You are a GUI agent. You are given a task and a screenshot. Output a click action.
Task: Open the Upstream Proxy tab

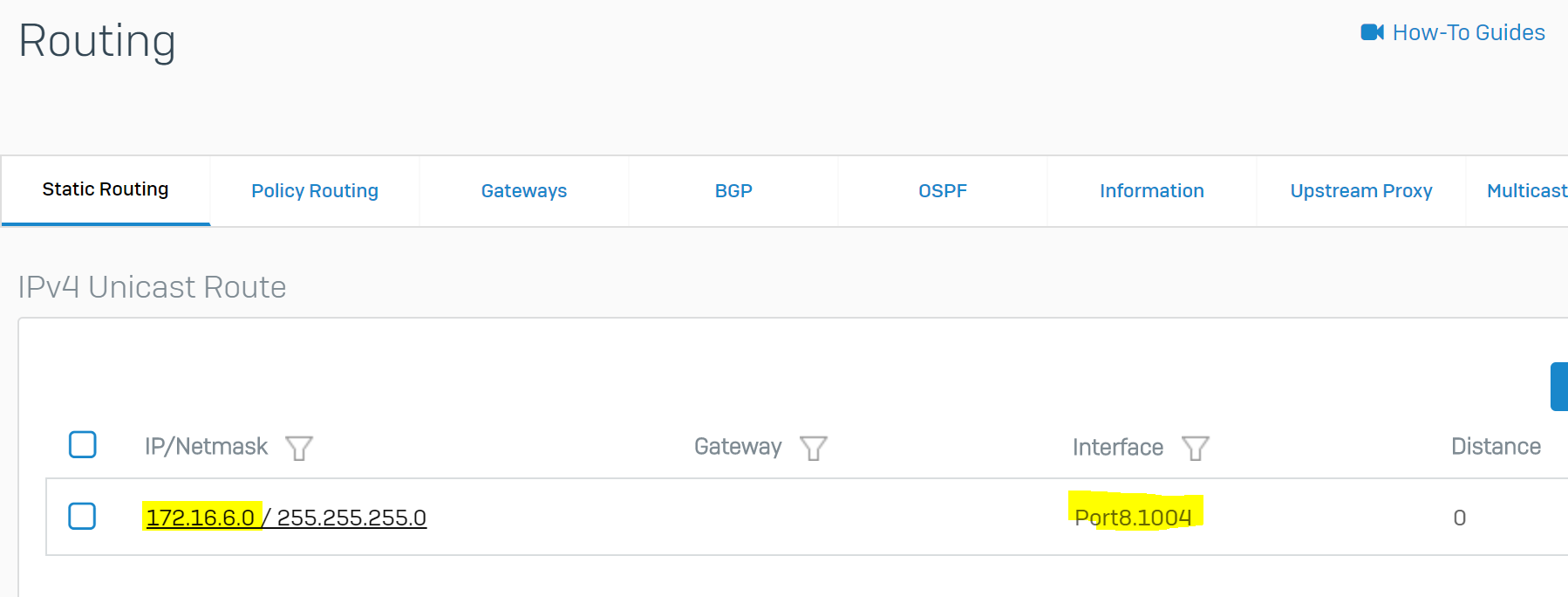pyautogui.click(x=1361, y=191)
